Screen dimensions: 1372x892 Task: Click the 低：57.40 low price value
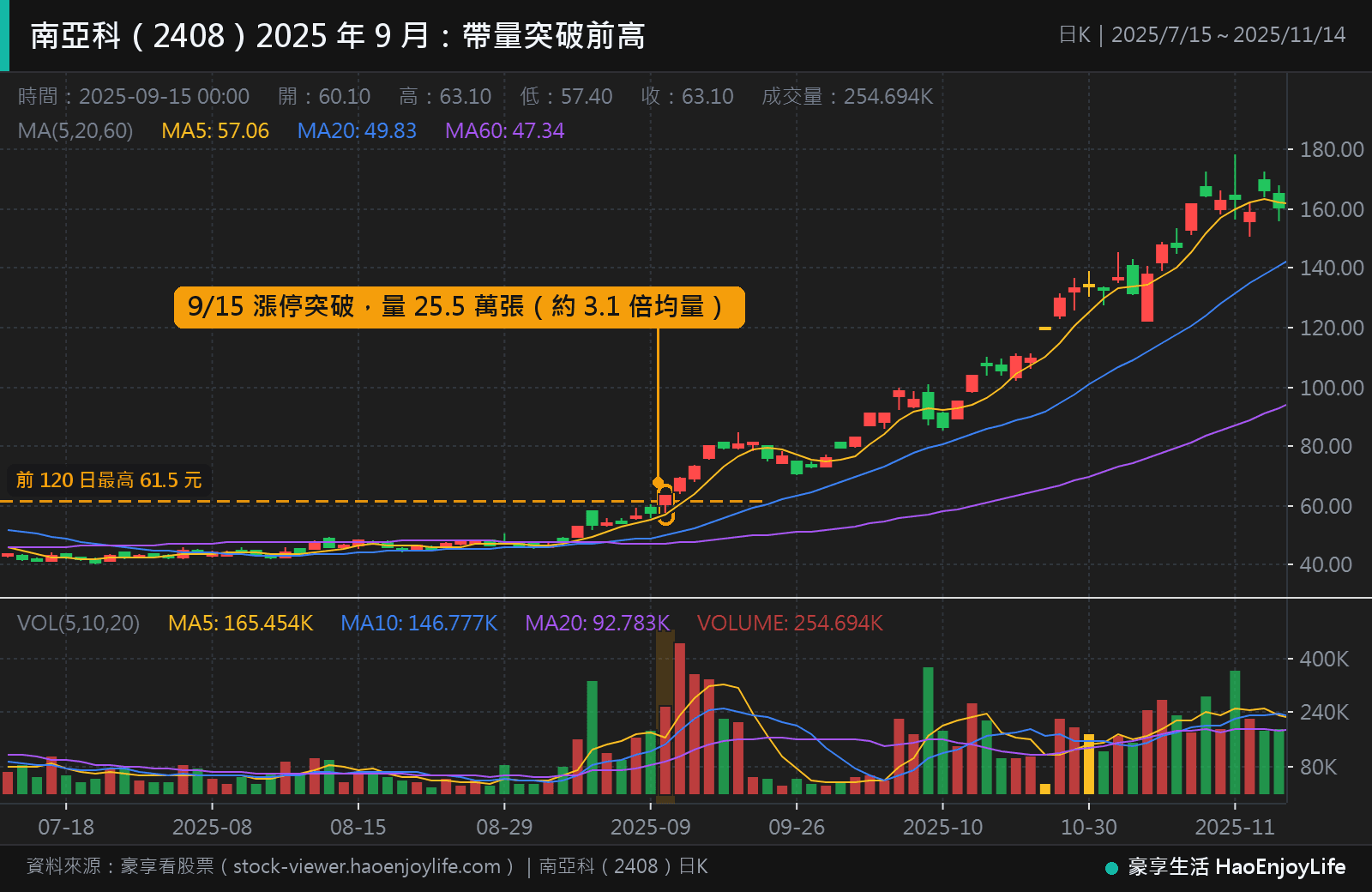[x=566, y=96]
